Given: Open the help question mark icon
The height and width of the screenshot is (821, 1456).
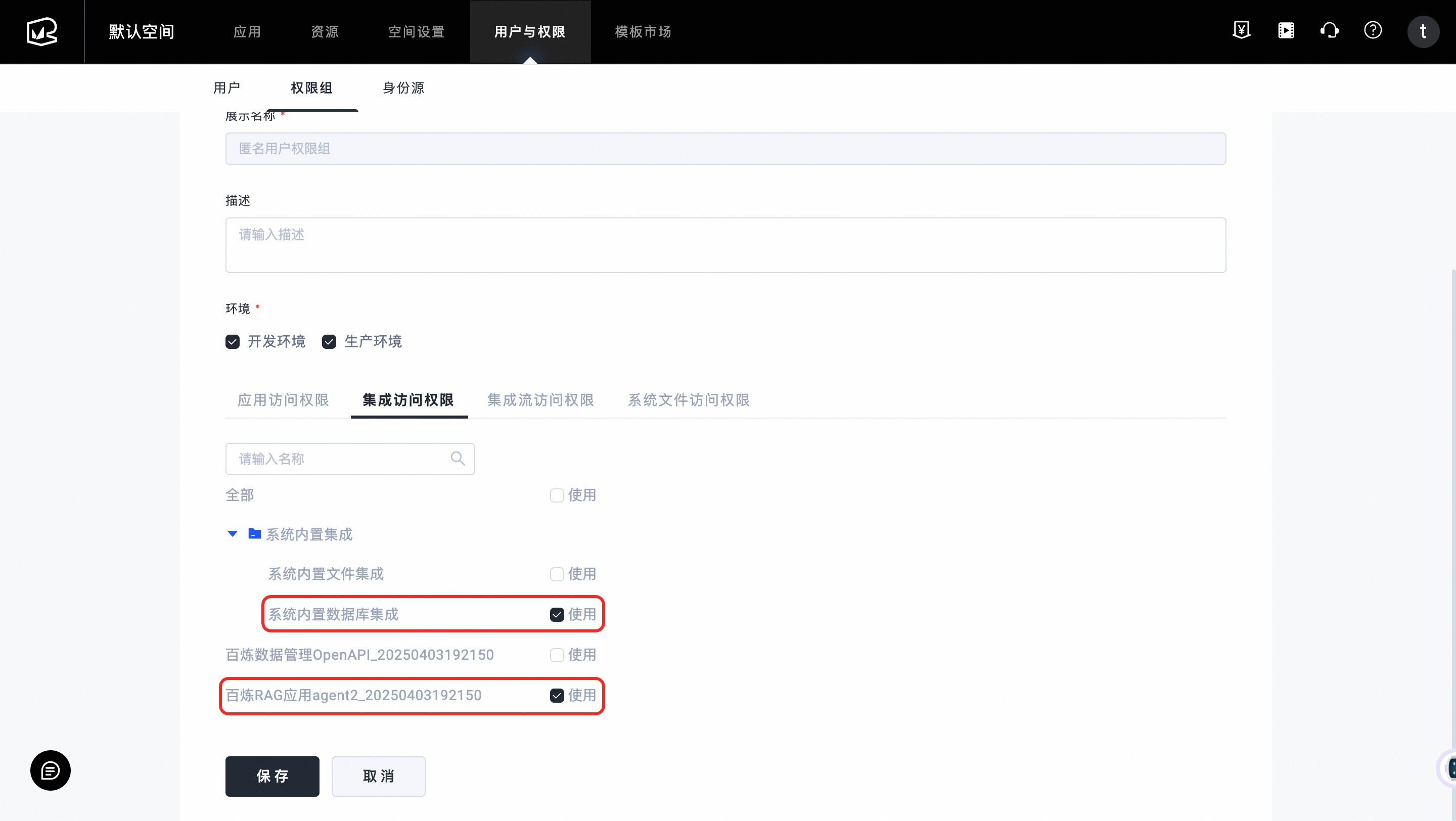Looking at the screenshot, I should 1373,30.
